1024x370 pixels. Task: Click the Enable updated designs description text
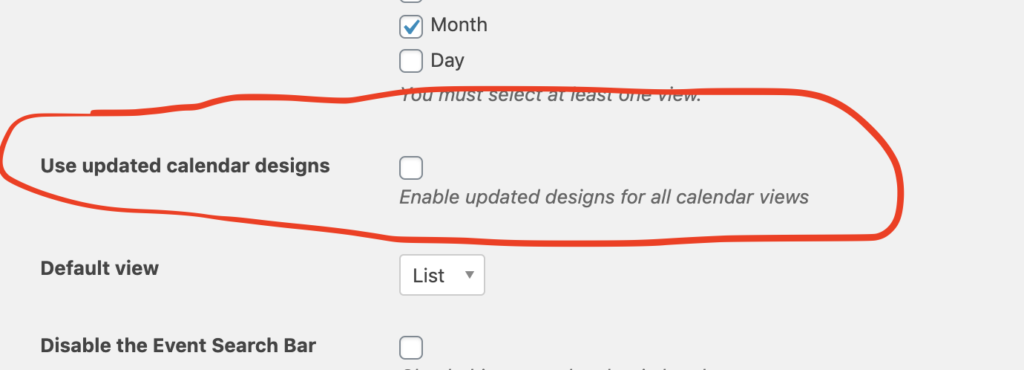(x=604, y=196)
